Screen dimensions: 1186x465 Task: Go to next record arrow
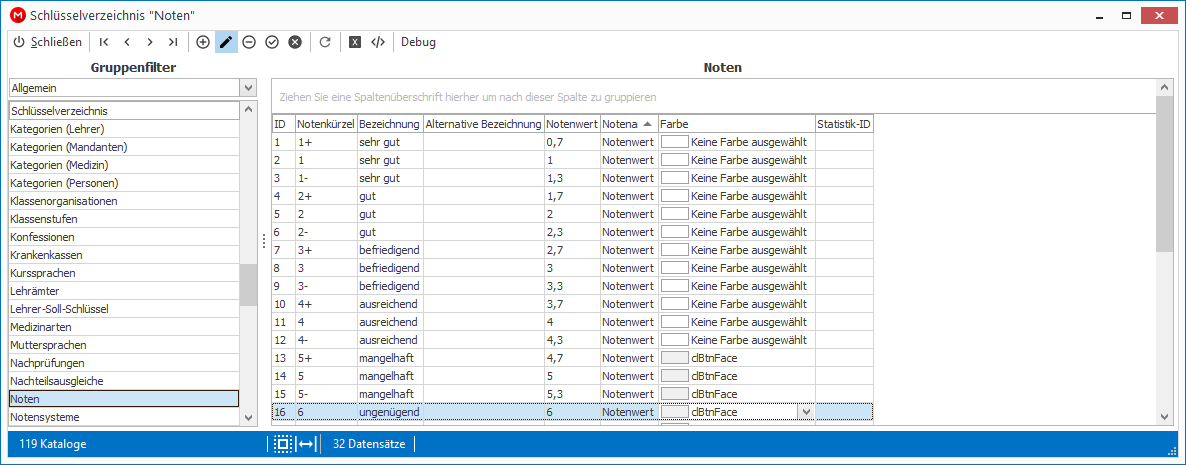(x=151, y=42)
